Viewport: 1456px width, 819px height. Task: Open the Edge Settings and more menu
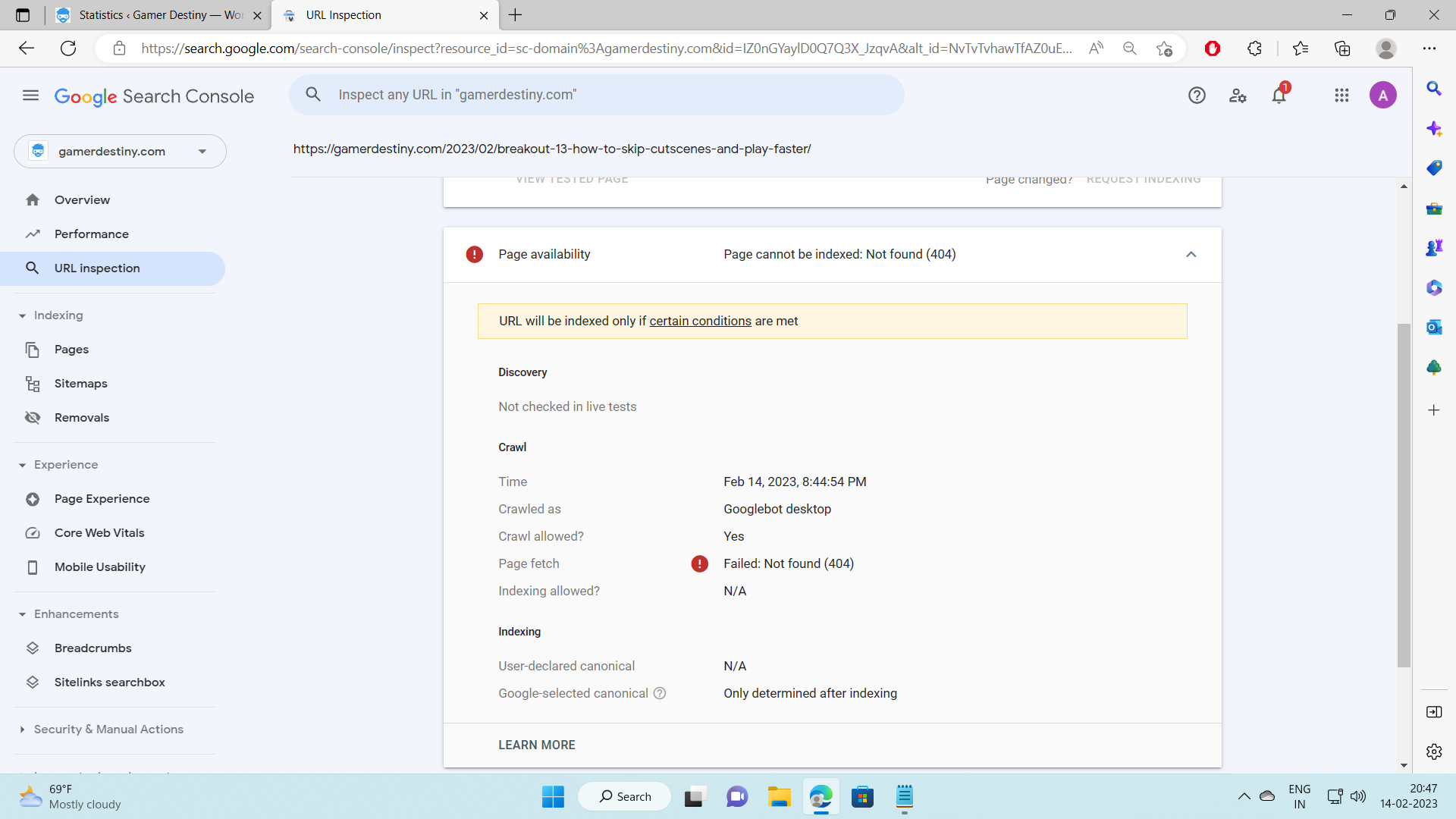point(1429,49)
